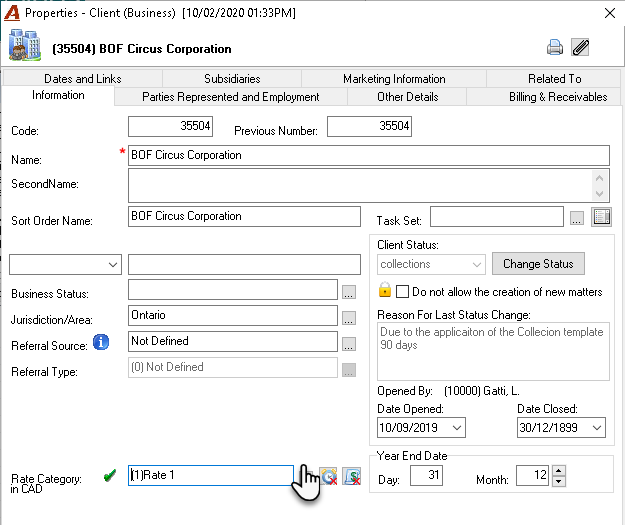This screenshot has width=625, height=525.
Task: Browse Business Status with the ellipsis button
Action: (349, 292)
